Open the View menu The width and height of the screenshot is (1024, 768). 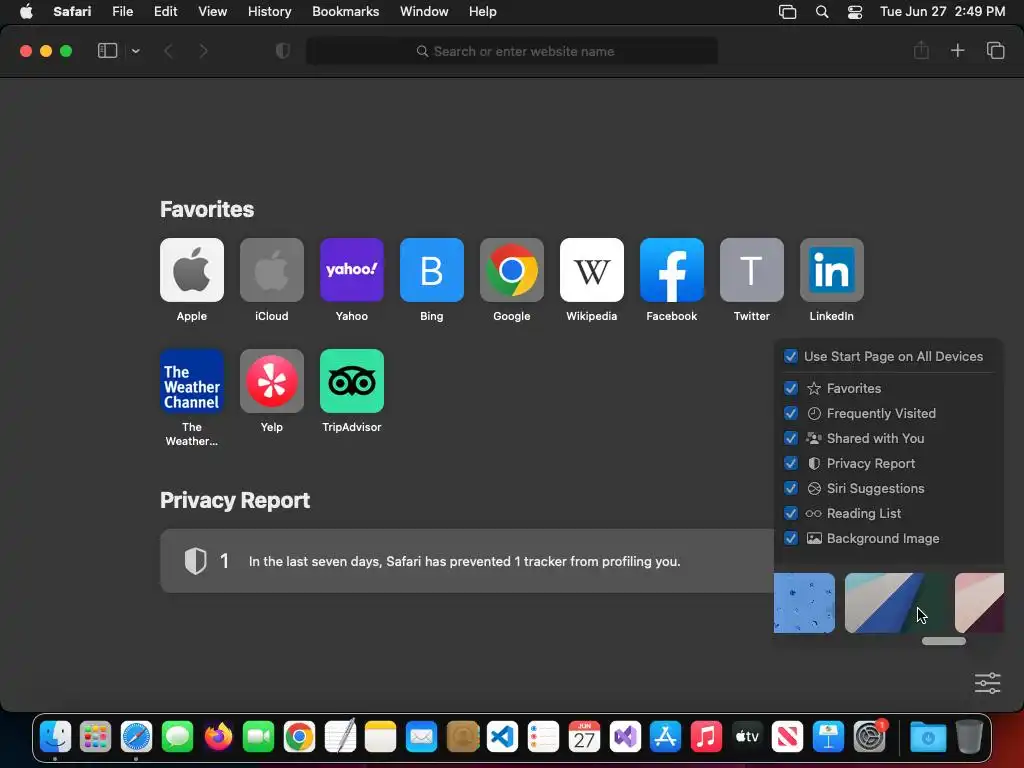click(x=212, y=12)
